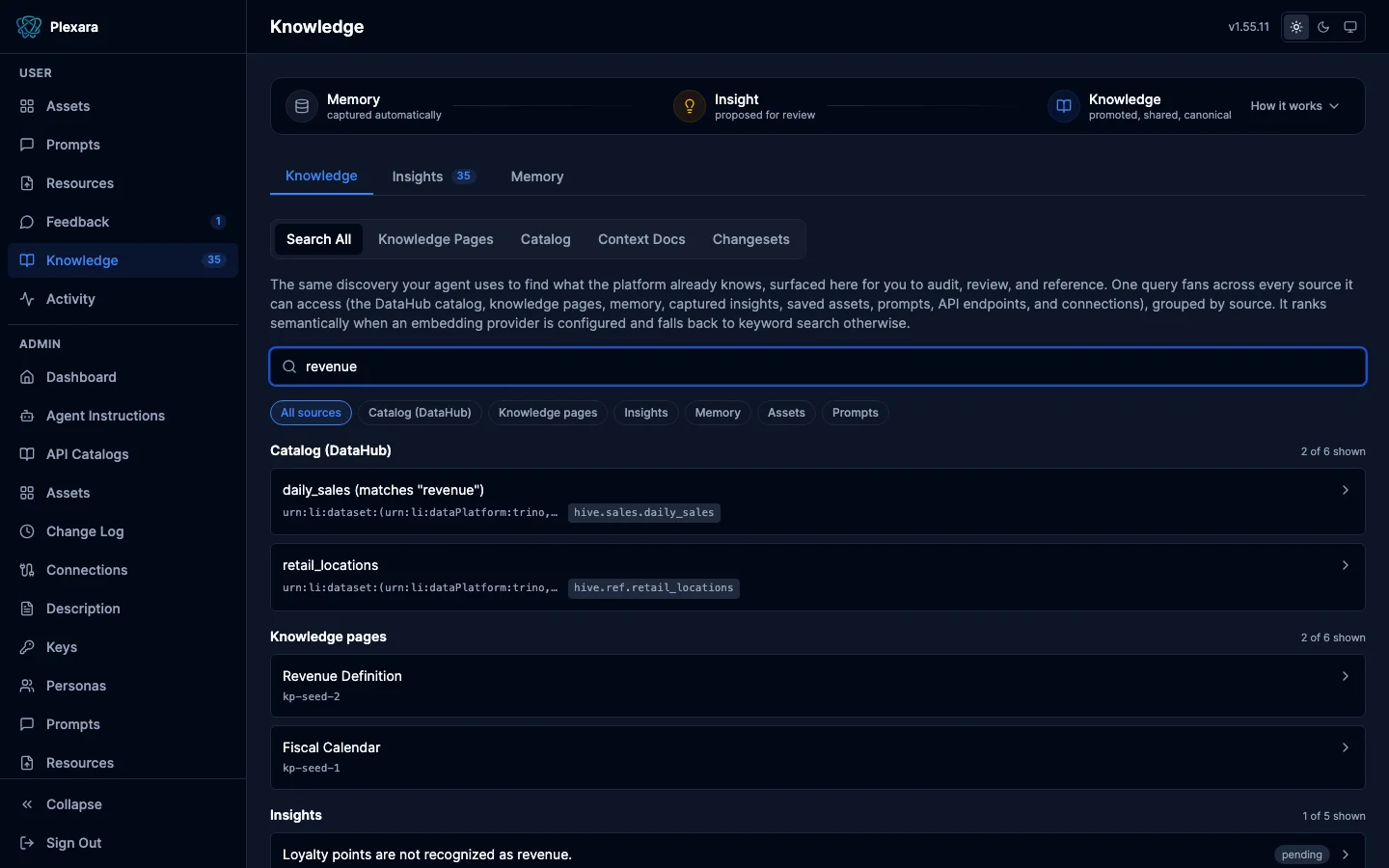Viewport: 1389px width, 868px height.
Task: Filter results by Insights chip
Action: click(646, 413)
